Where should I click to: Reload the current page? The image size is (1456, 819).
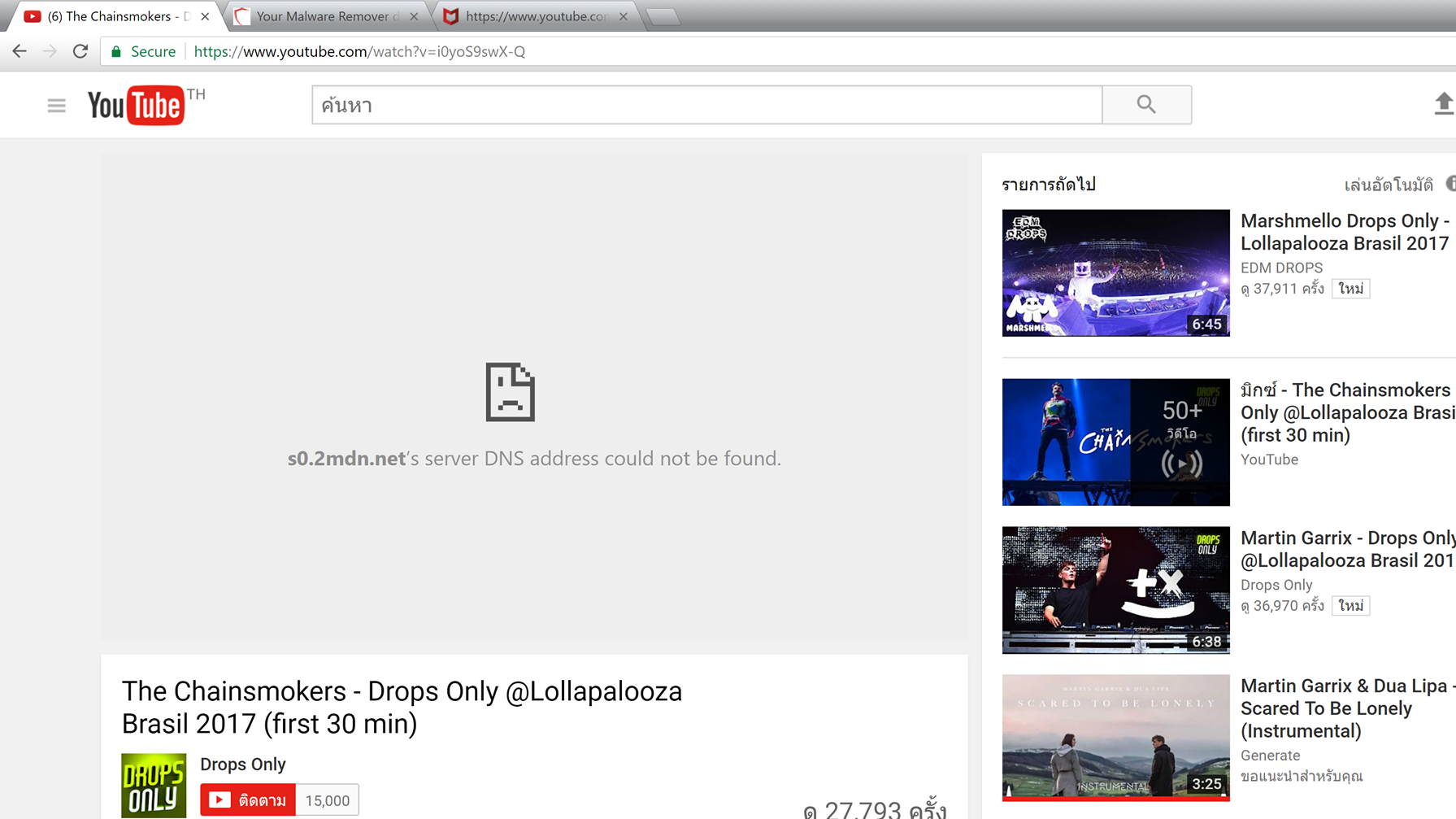tap(80, 51)
